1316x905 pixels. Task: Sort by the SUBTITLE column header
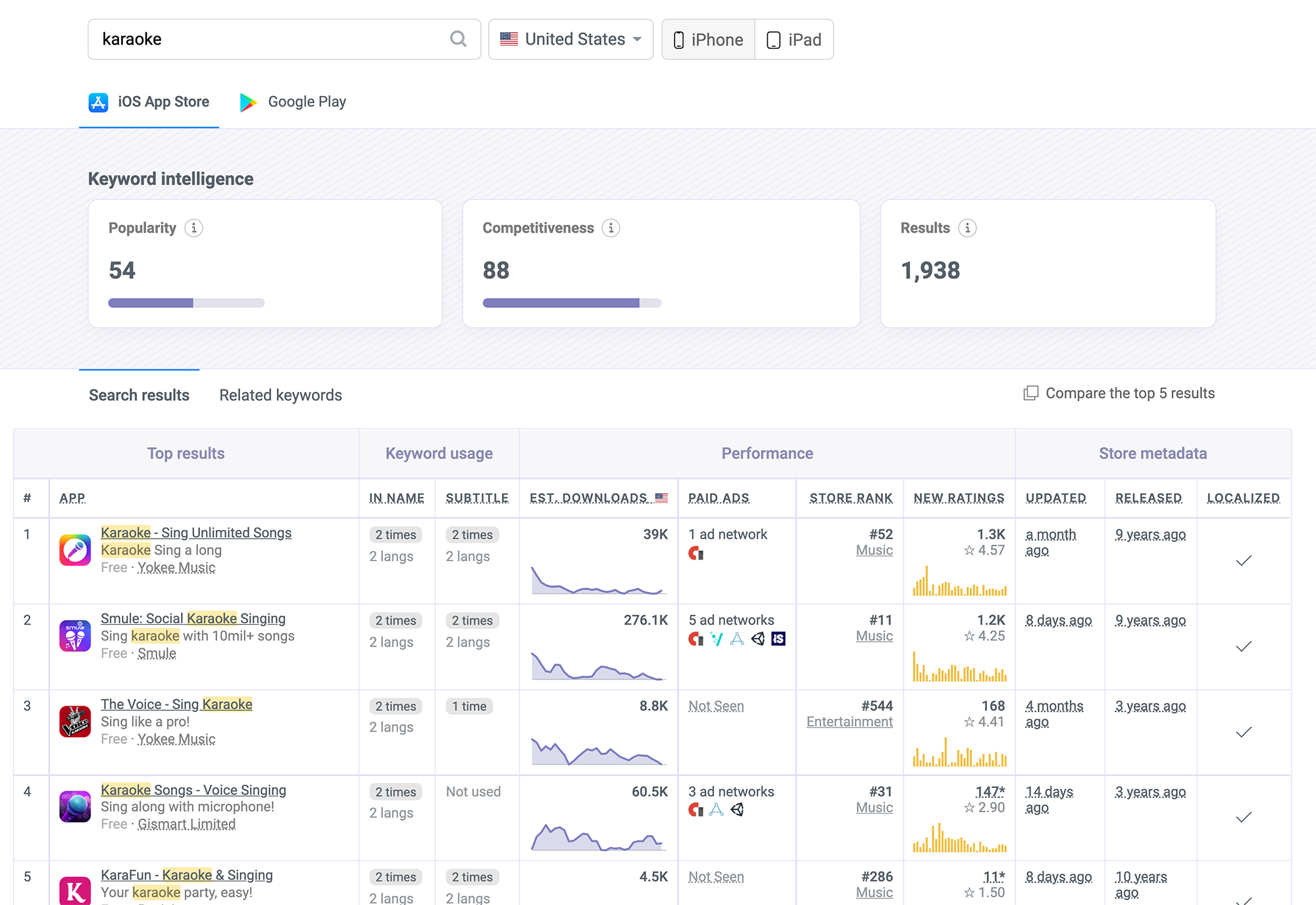pos(477,498)
